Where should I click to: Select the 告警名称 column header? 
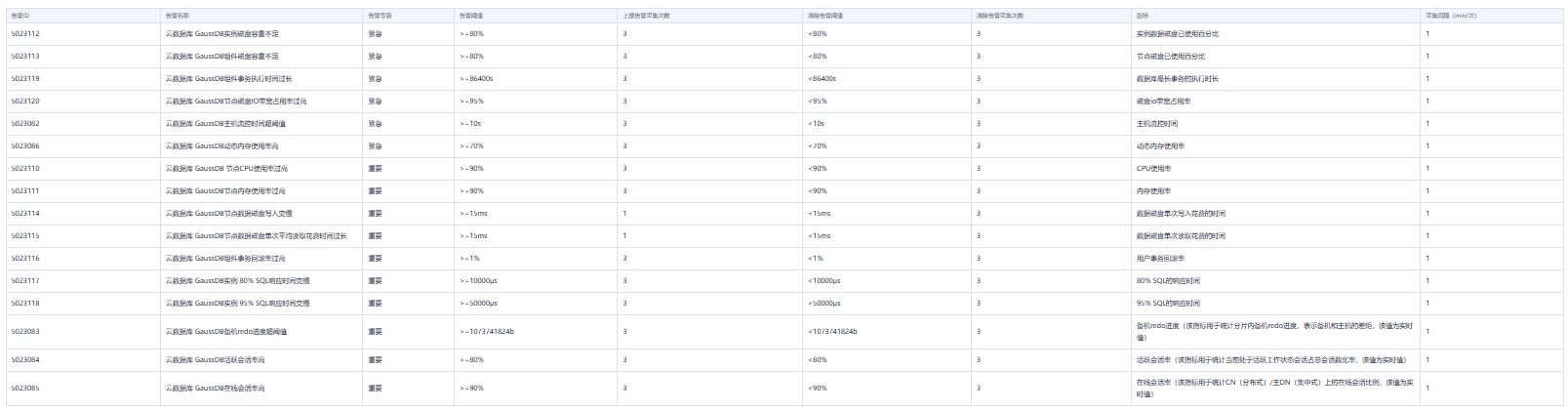point(178,16)
